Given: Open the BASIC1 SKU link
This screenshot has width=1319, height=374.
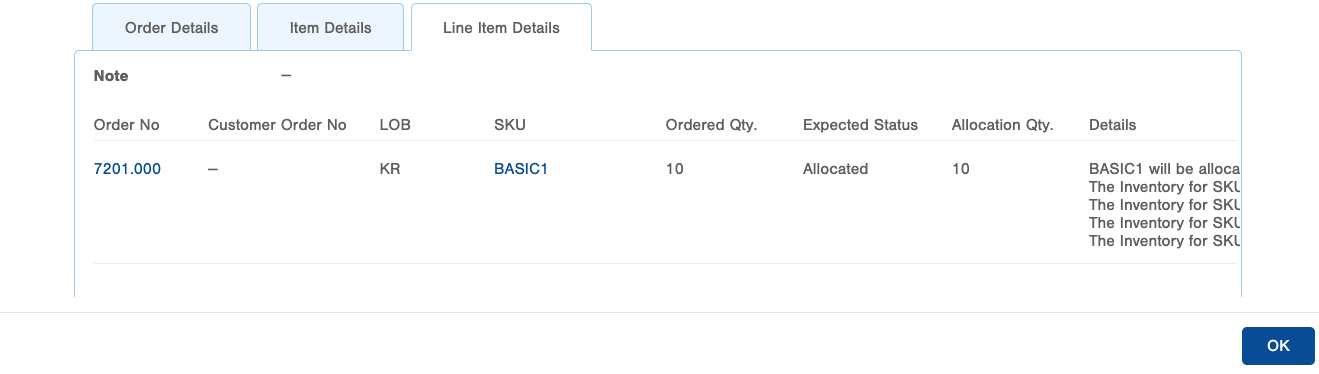Looking at the screenshot, I should pos(521,169).
